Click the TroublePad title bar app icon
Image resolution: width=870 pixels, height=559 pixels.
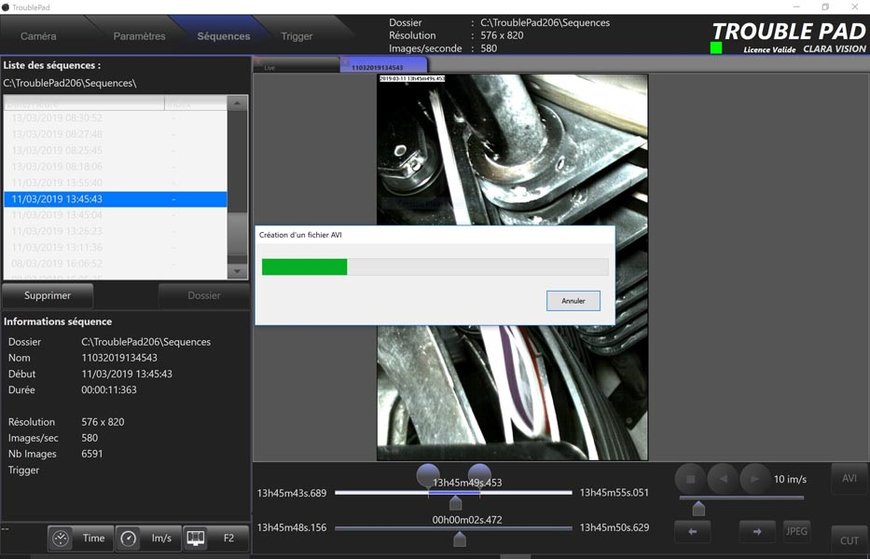coord(6,7)
